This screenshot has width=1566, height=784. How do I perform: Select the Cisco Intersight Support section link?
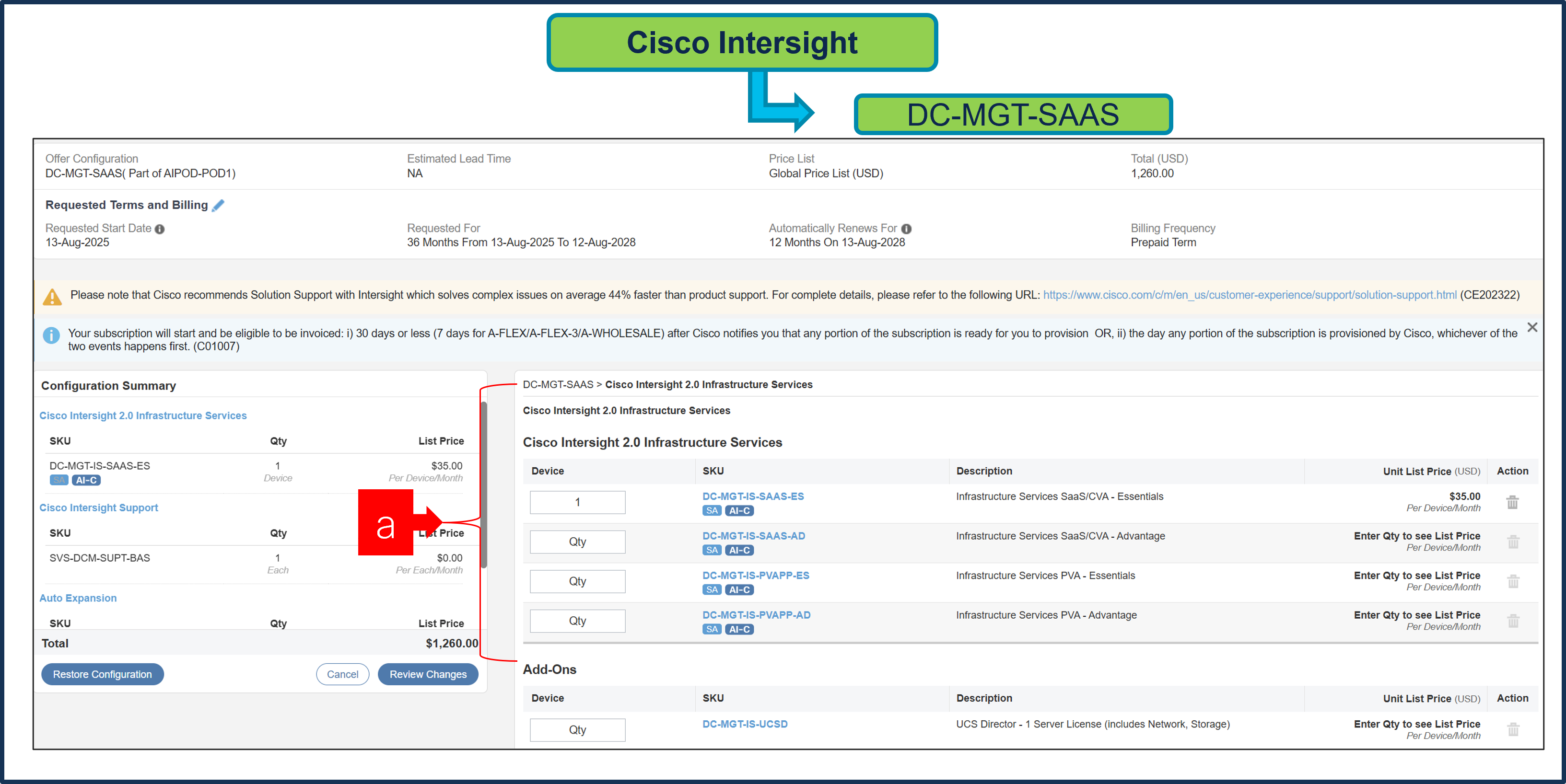[98, 507]
